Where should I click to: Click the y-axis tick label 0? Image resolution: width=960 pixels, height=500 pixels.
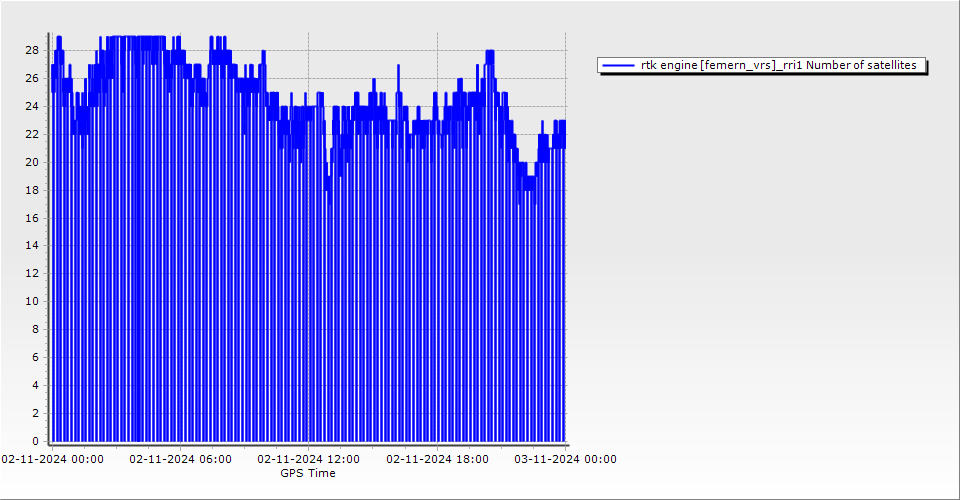coord(35,441)
